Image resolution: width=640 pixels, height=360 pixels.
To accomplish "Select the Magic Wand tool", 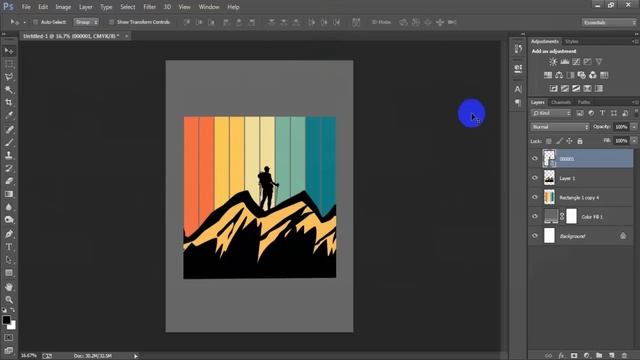I will [9, 90].
